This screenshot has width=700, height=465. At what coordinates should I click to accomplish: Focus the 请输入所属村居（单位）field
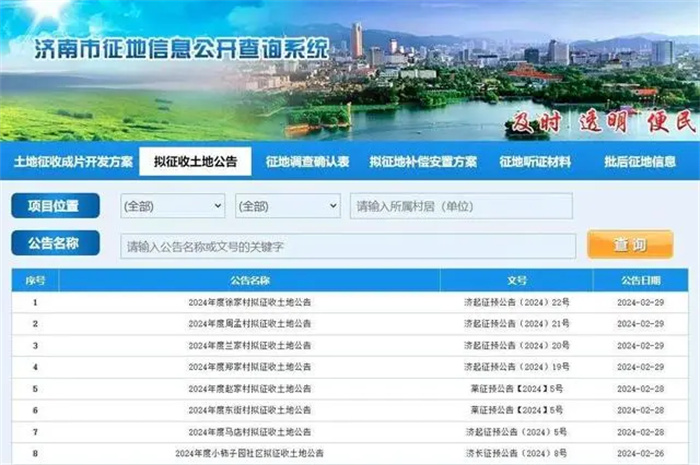pos(461,206)
